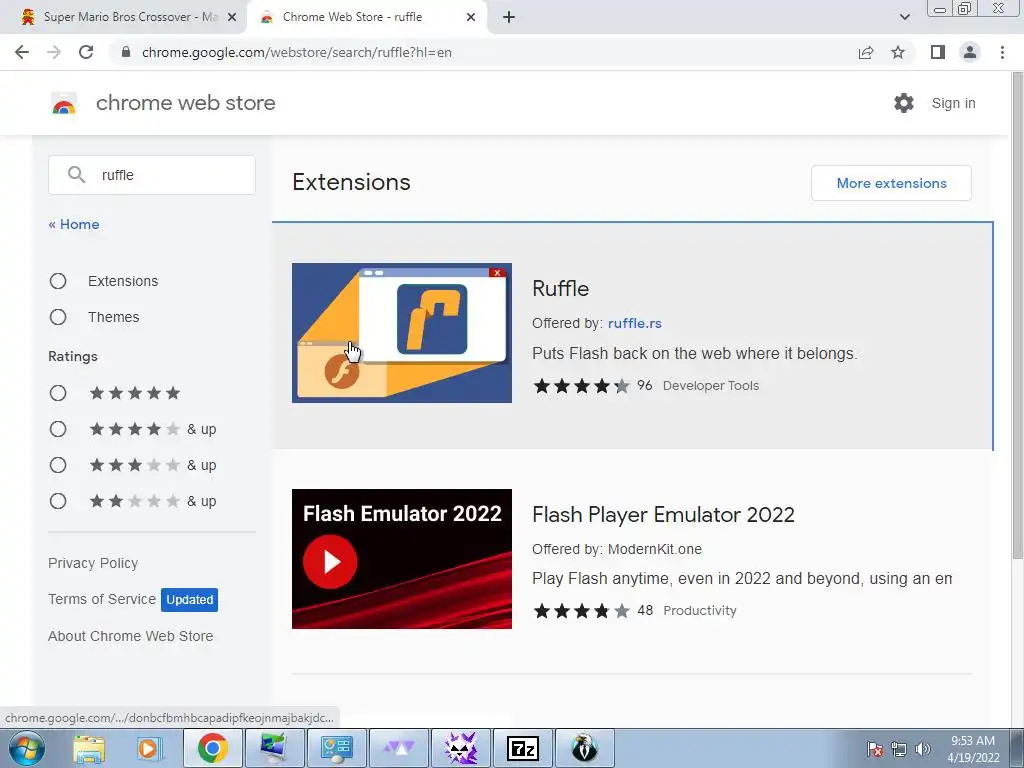
Task: Open the purple spiky creature taskbar icon
Action: pos(460,748)
